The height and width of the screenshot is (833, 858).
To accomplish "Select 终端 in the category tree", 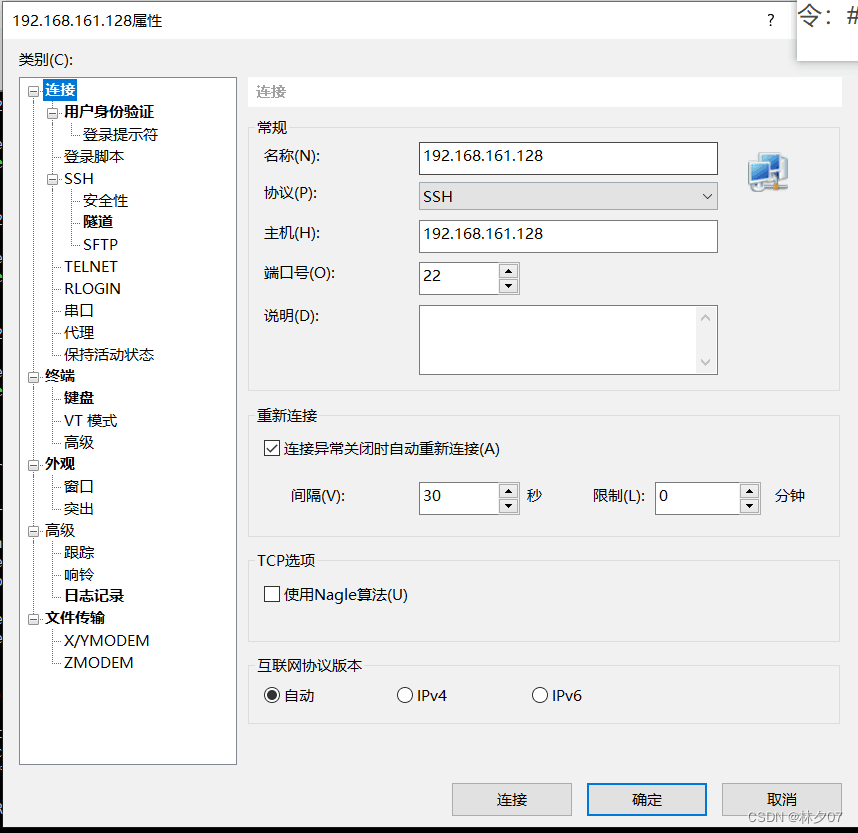I will point(60,376).
